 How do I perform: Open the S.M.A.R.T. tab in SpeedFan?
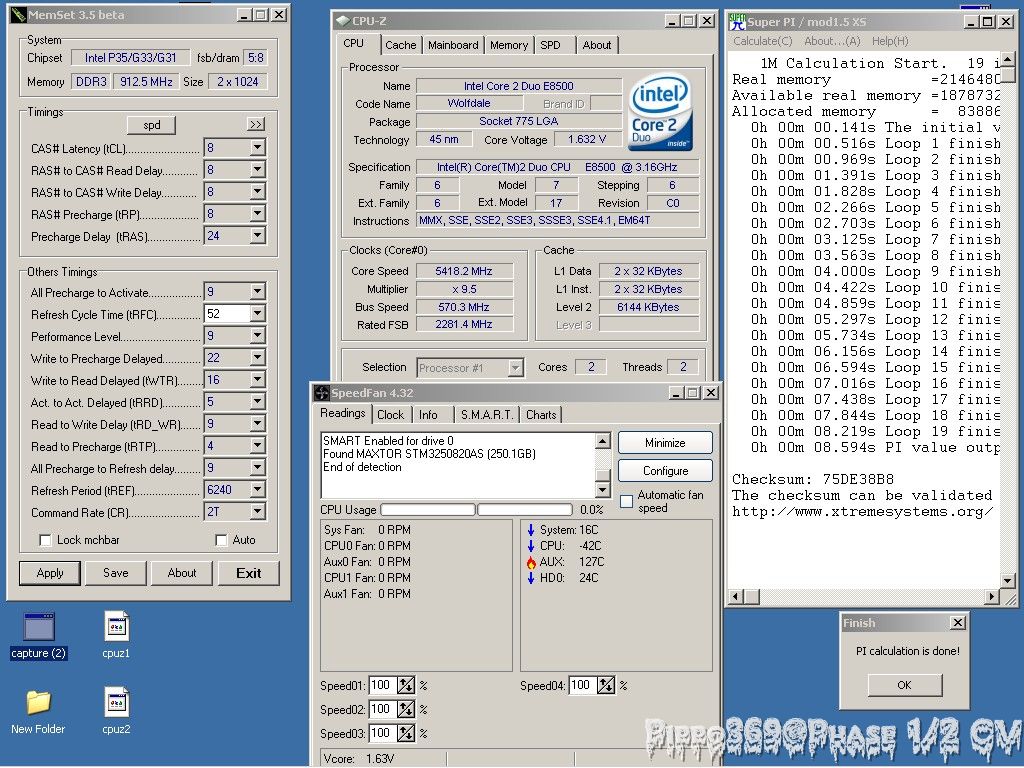(487, 415)
